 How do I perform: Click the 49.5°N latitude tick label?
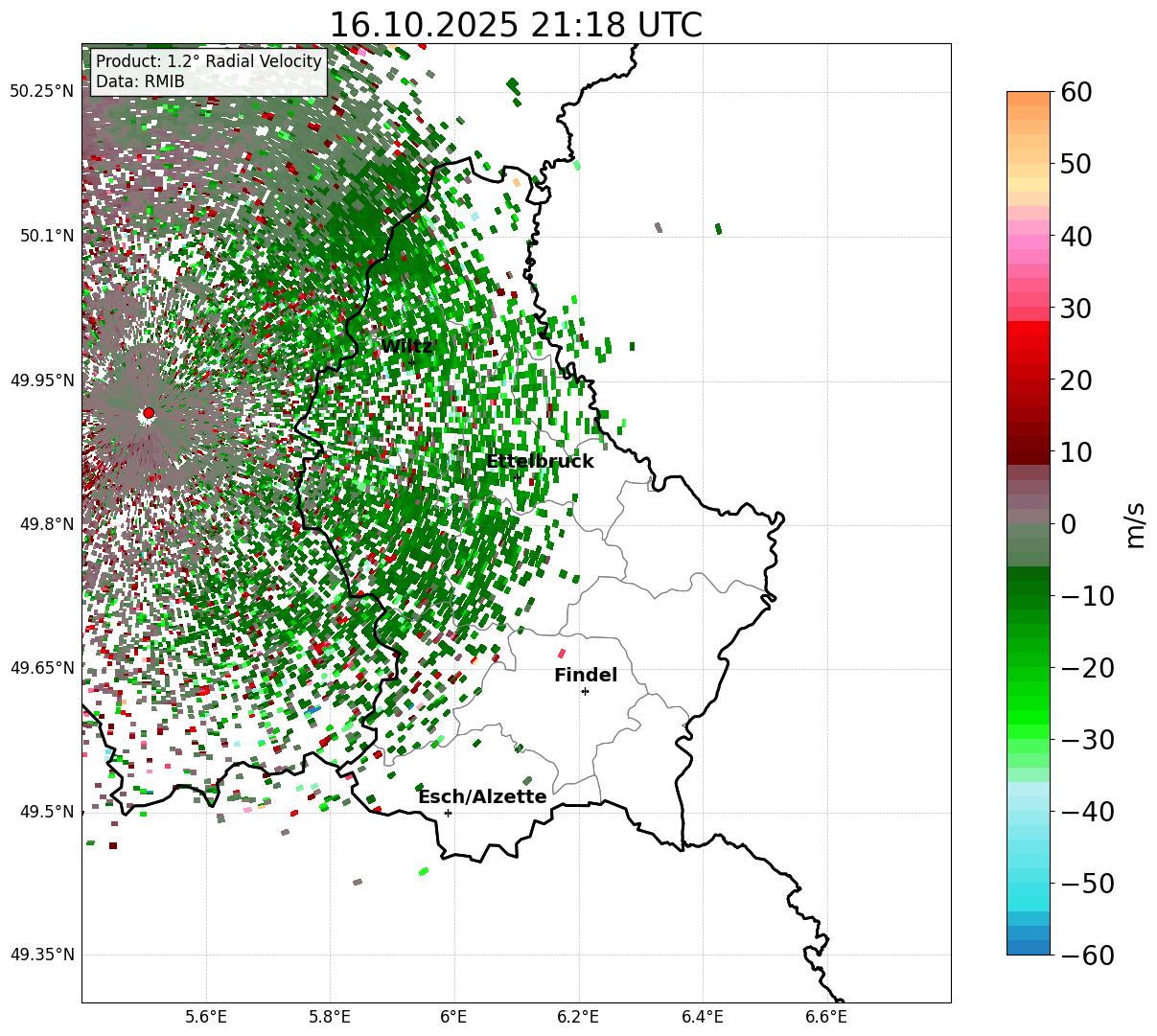[x=45, y=812]
